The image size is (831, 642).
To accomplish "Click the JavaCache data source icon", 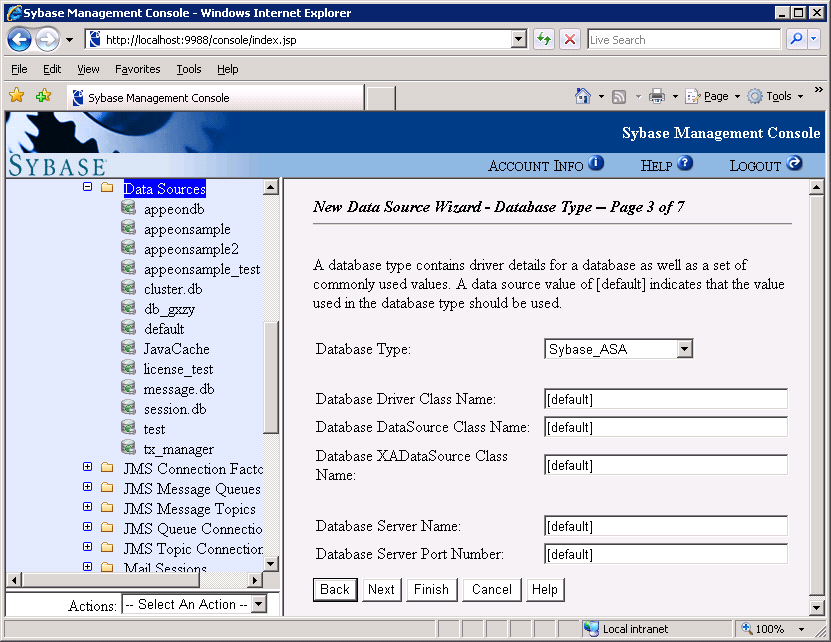I will pos(128,347).
